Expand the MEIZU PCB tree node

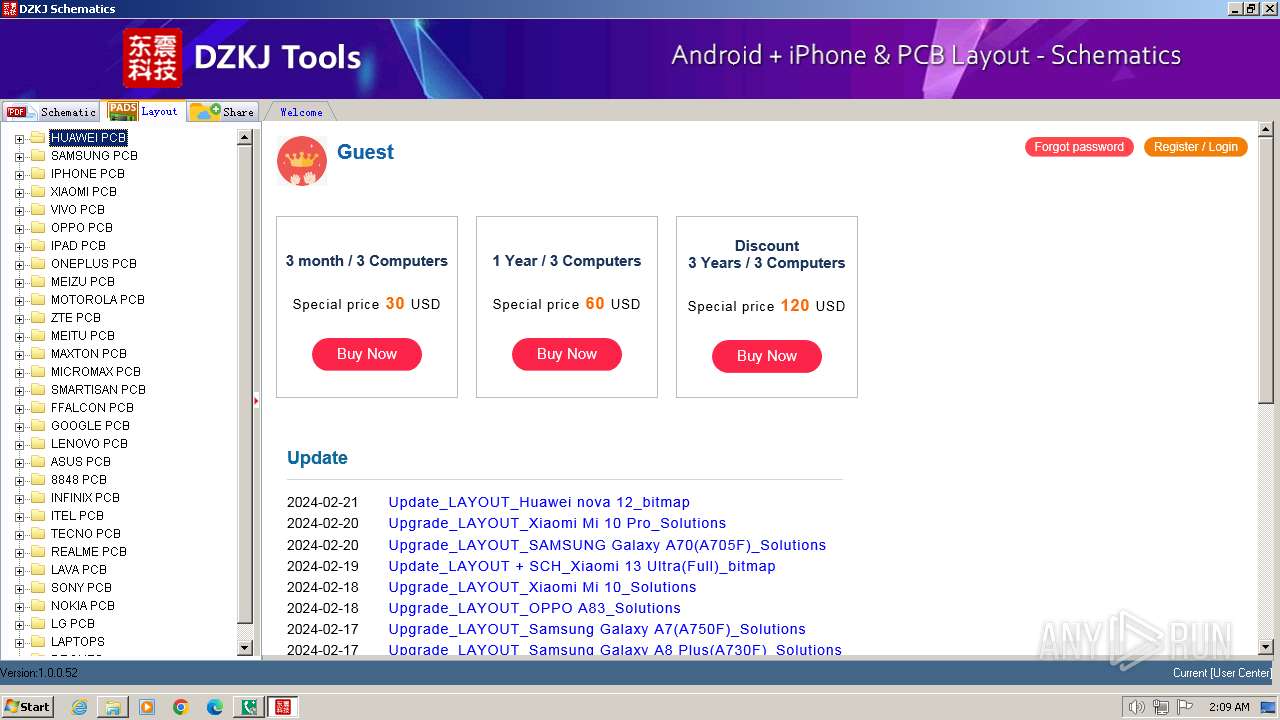point(19,282)
